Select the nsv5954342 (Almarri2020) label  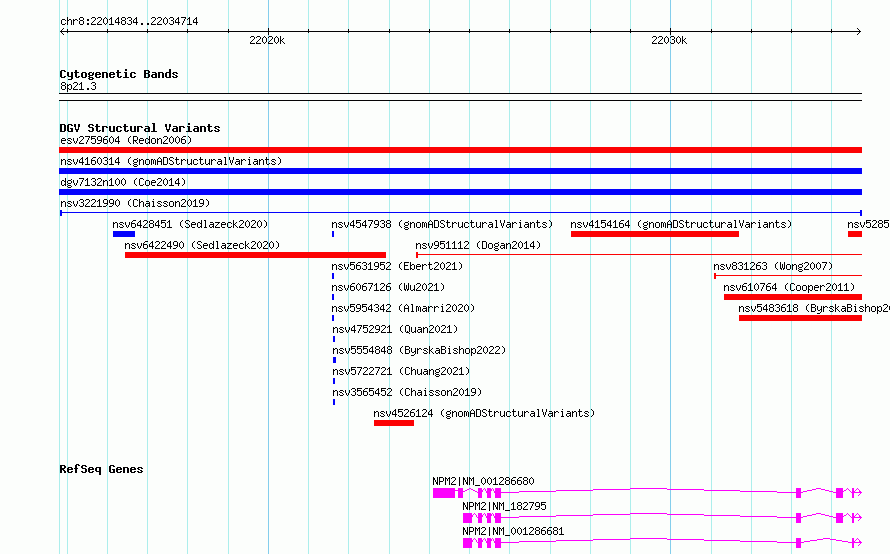click(403, 308)
